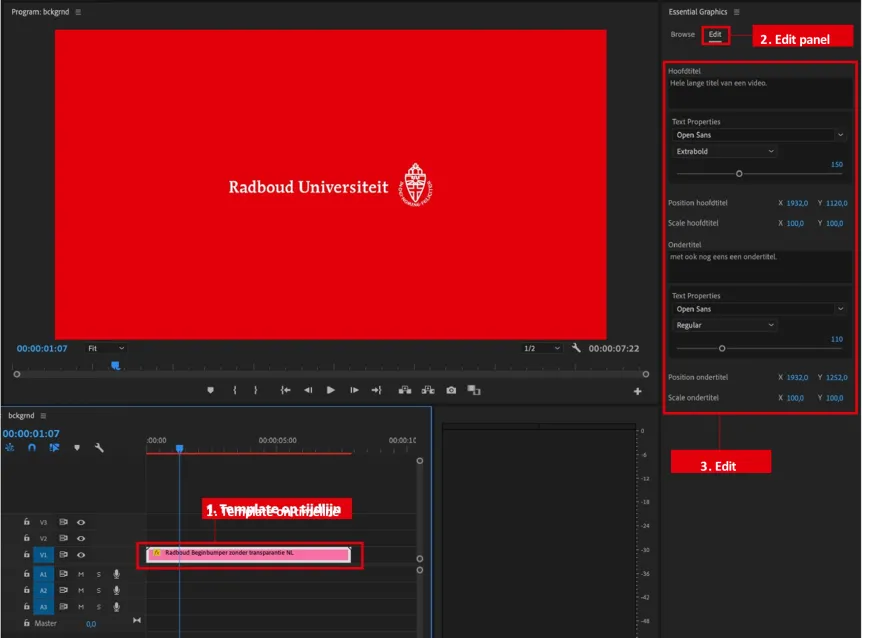Go to In point in Program monitor

point(285,391)
